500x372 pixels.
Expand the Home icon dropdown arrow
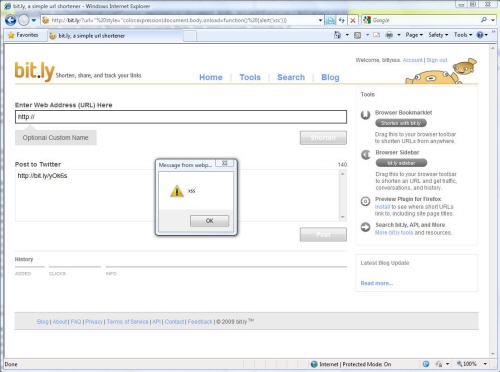(x=347, y=35)
